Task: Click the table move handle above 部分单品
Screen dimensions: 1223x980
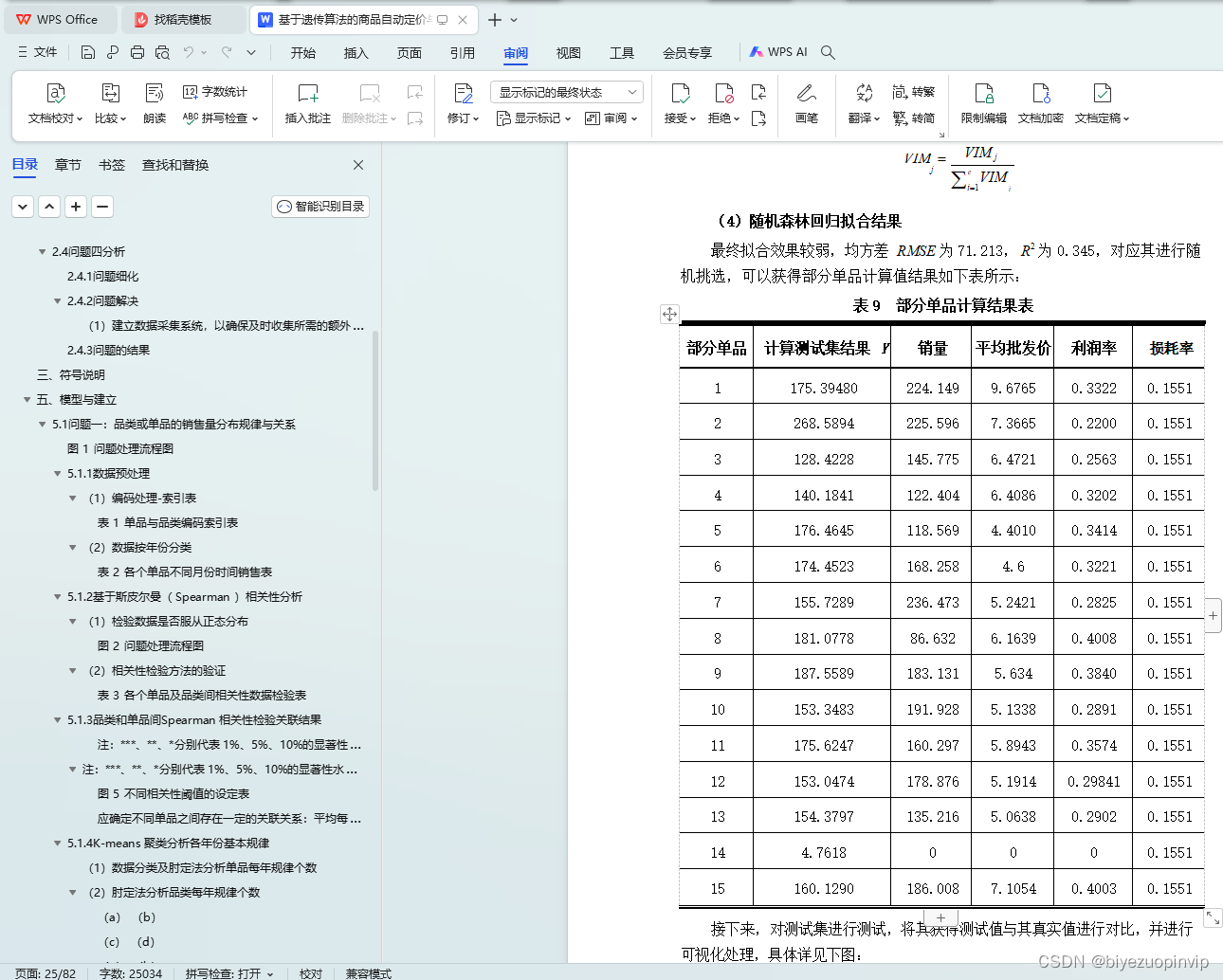Action: pos(669,314)
